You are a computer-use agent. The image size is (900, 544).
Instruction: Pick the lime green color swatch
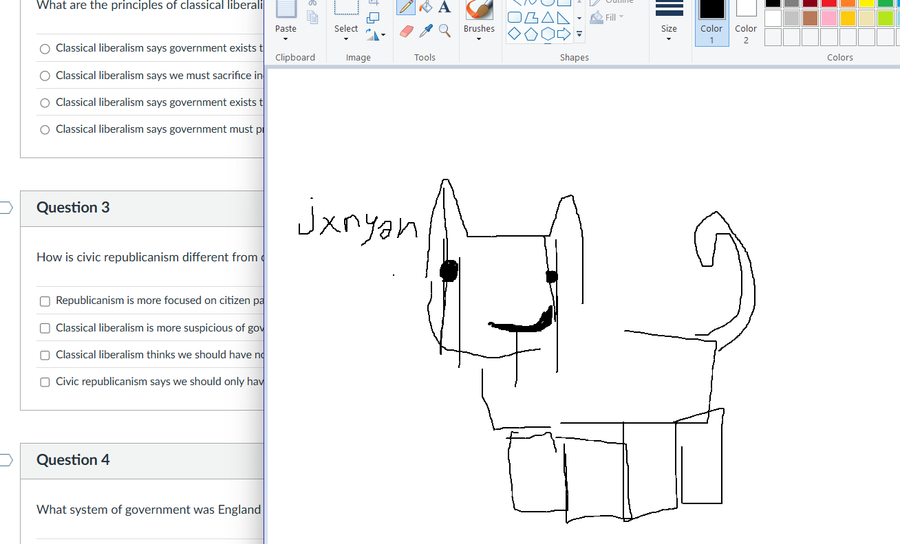click(x=886, y=18)
